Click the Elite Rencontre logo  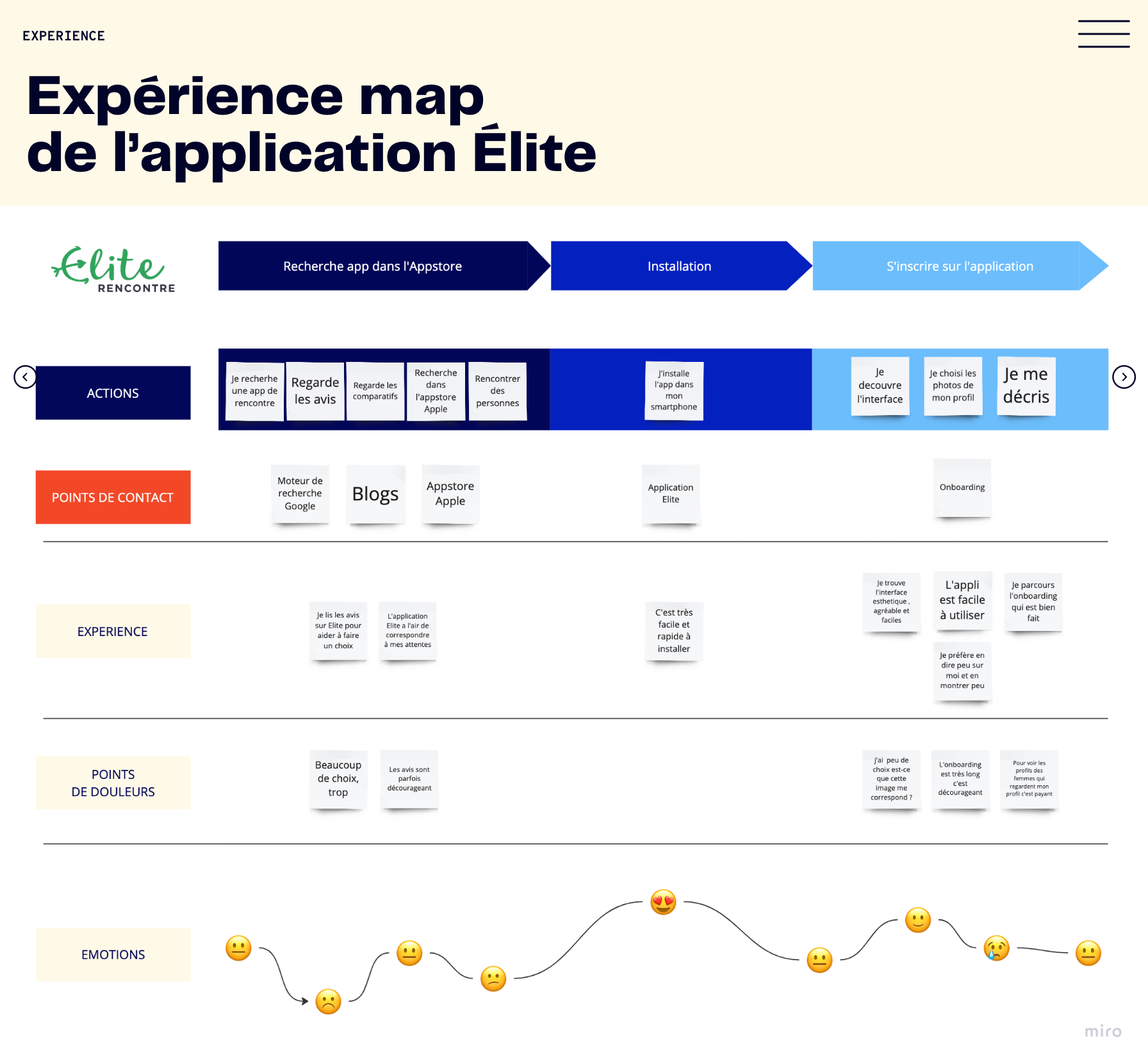pyautogui.click(x=113, y=270)
